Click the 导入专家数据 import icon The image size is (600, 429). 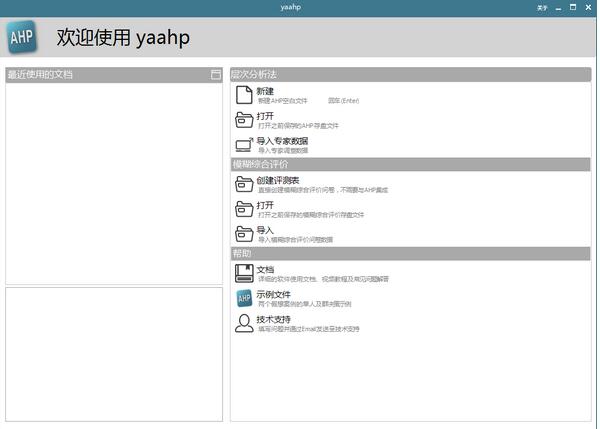(244, 145)
